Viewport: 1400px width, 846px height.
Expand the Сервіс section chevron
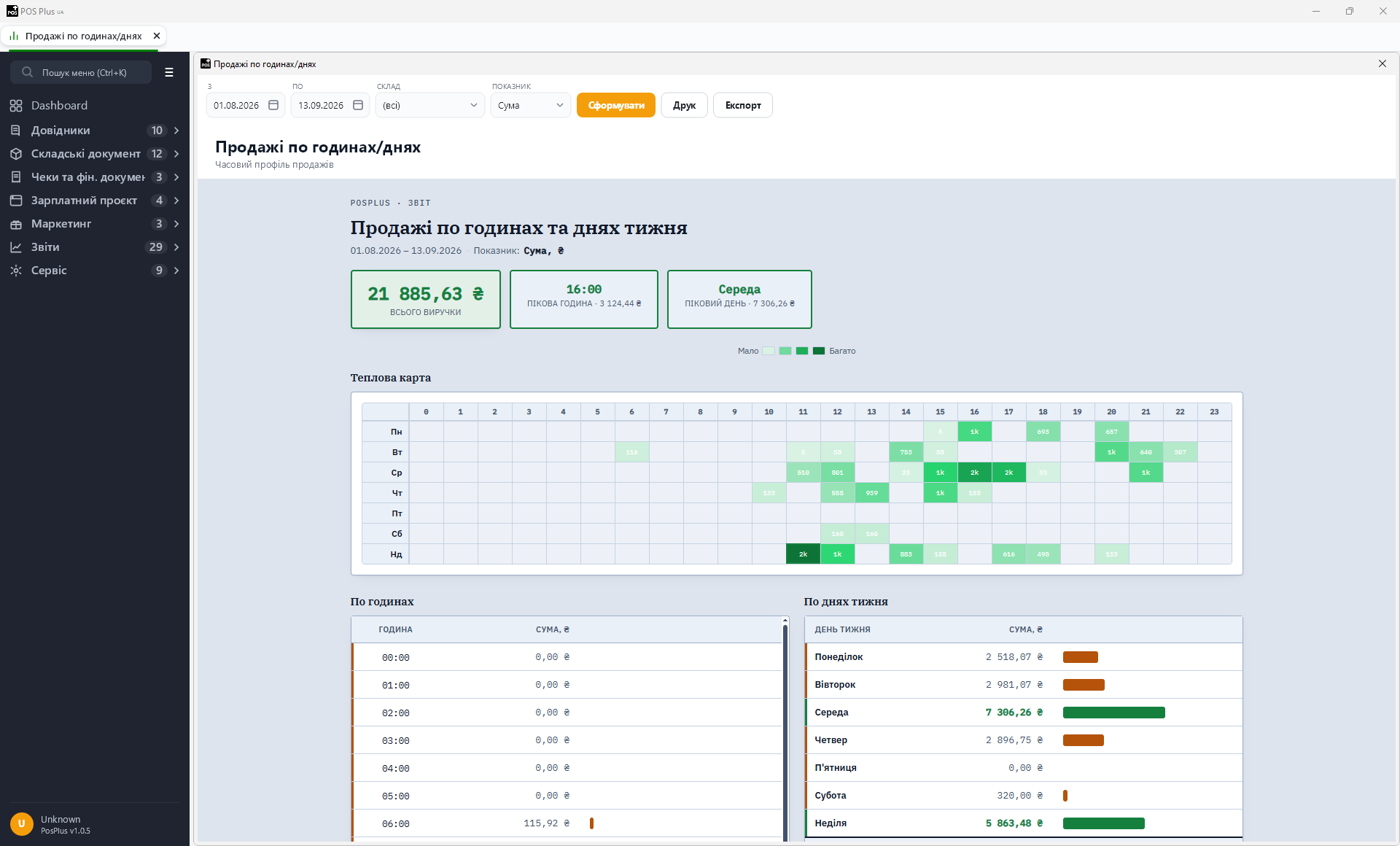tap(176, 271)
